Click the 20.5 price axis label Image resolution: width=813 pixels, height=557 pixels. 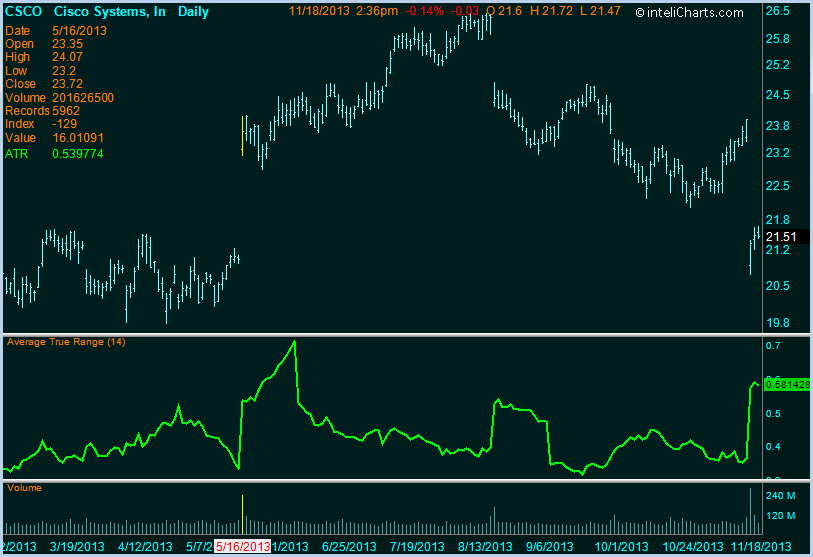778,286
